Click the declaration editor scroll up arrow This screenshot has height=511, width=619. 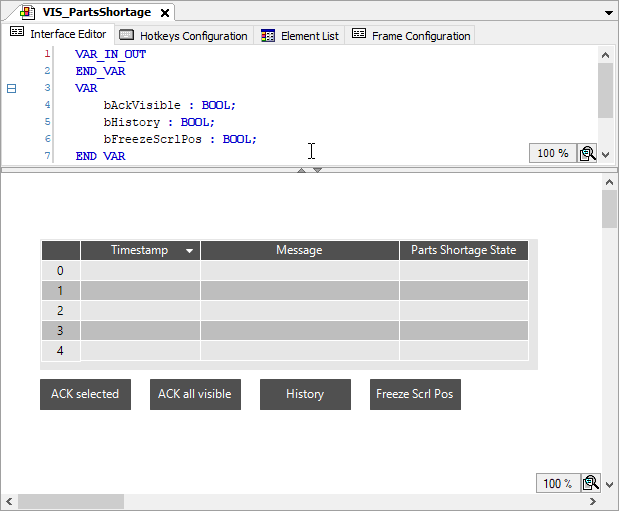click(x=605, y=55)
